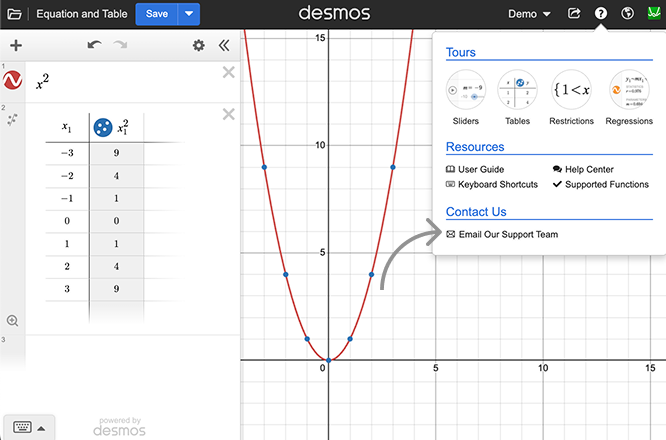Expand the Save dropdown arrow
Screen dimensions: 666x440
point(189,14)
